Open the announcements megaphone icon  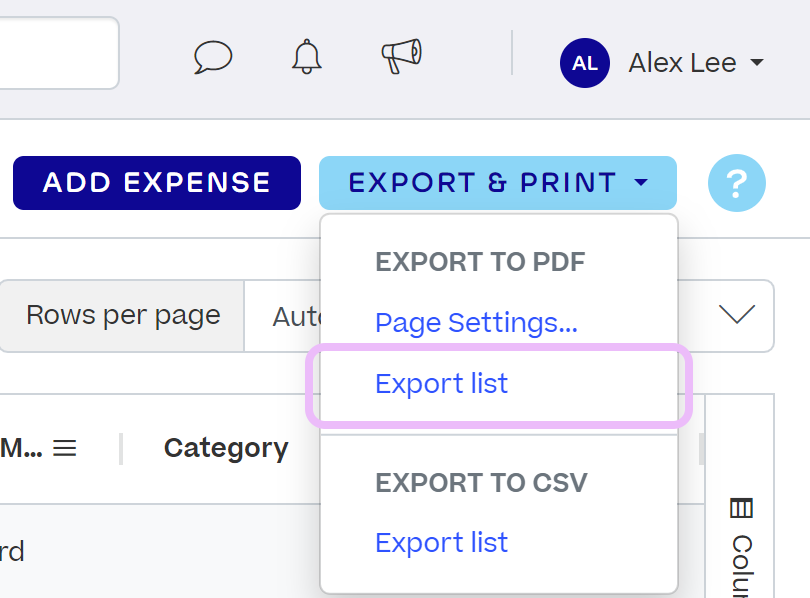tap(401, 56)
